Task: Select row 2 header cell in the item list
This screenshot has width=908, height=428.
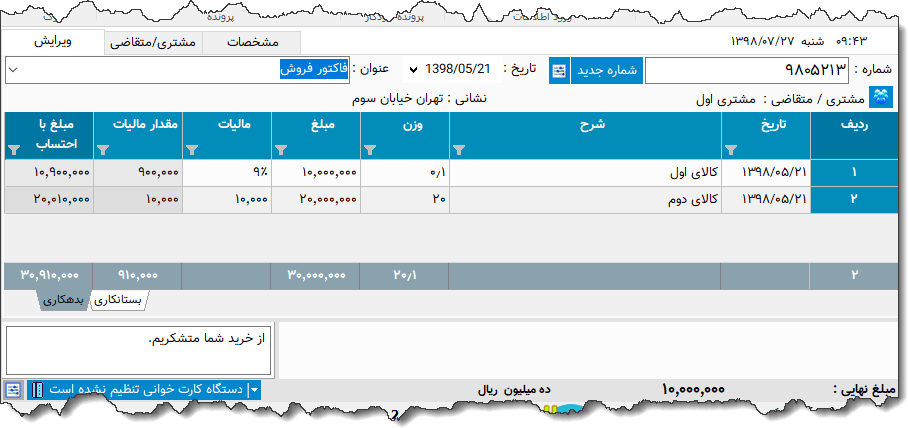Action: [855, 199]
